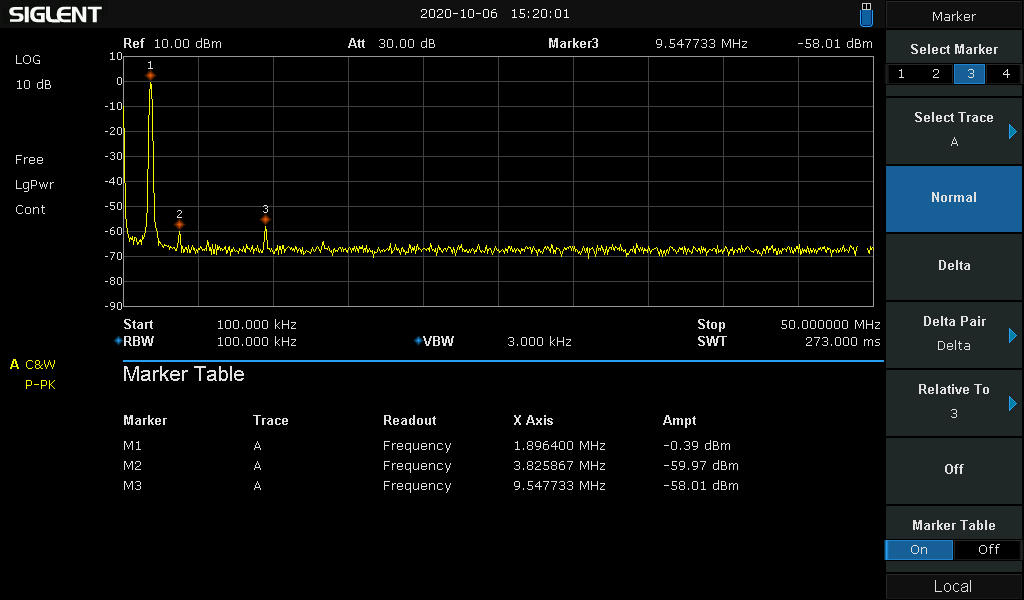
Task: Choose the Normal marker mode
Action: [953, 198]
